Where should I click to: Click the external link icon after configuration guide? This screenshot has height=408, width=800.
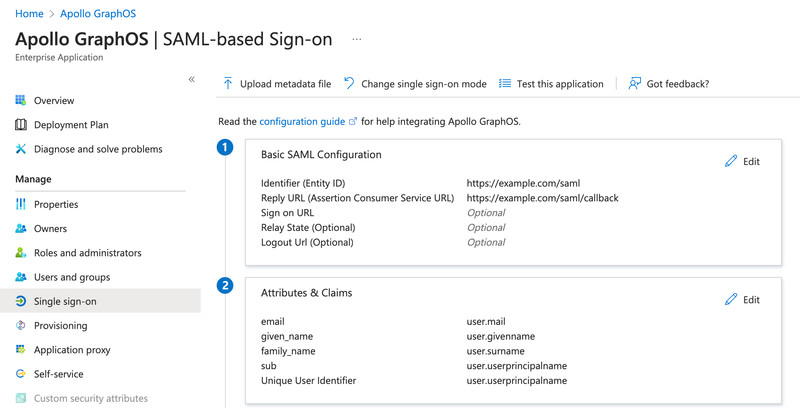353,121
